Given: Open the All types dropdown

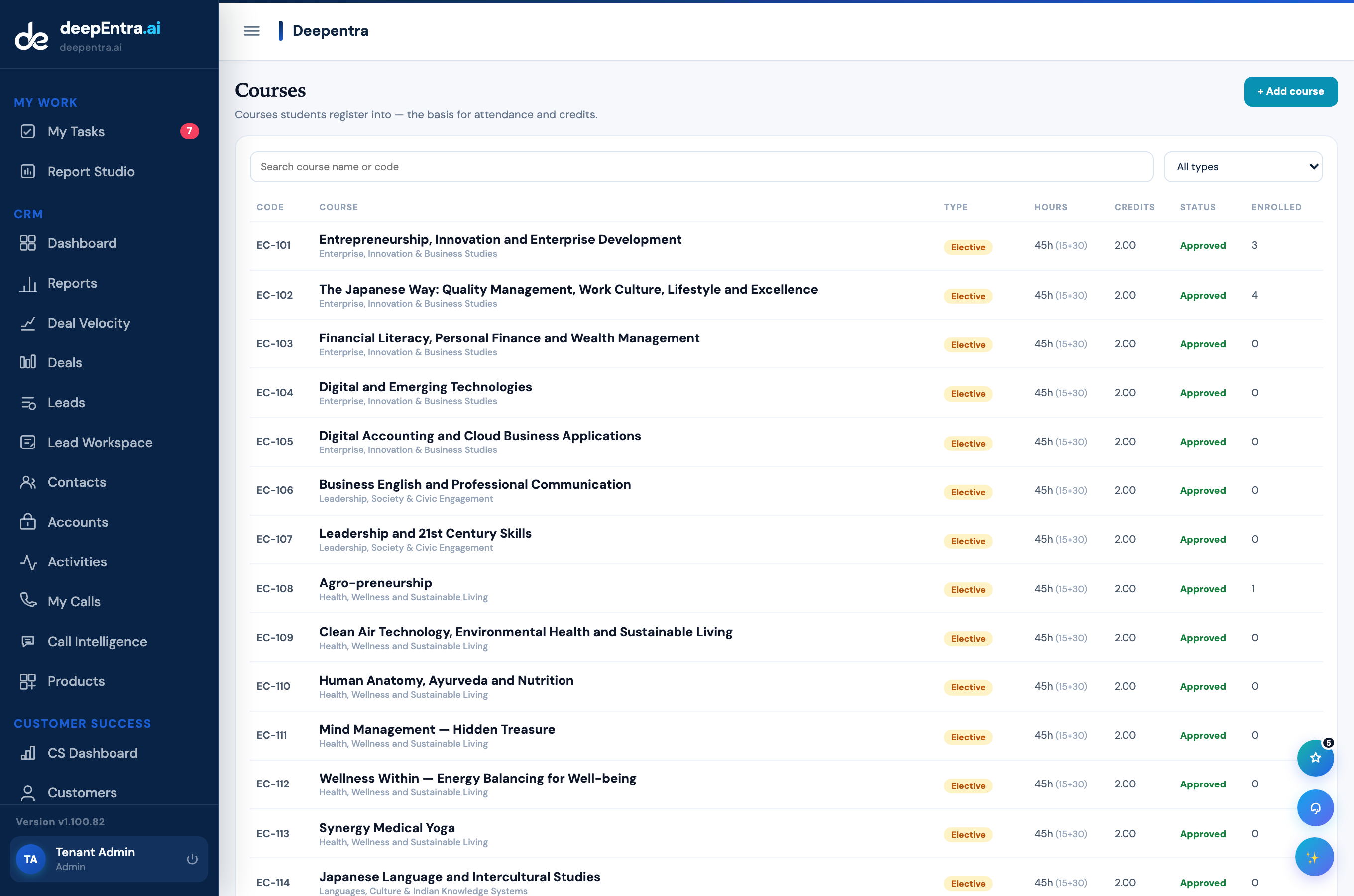Looking at the screenshot, I should coord(1243,167).
